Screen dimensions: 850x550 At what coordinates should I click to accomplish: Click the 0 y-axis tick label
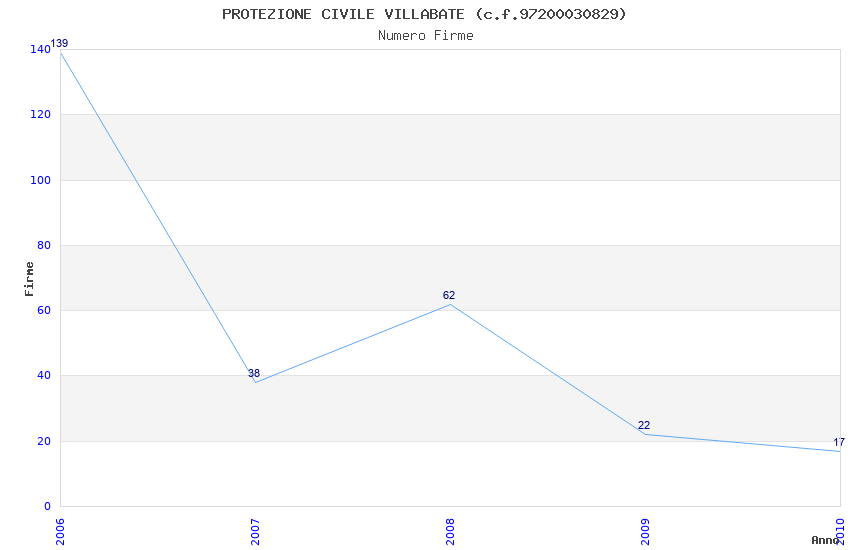(x=47, y=506)
